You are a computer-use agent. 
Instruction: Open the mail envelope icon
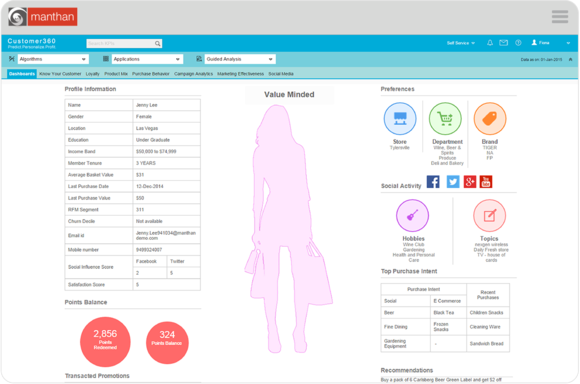pyautogui.click(x=503, y=43)
